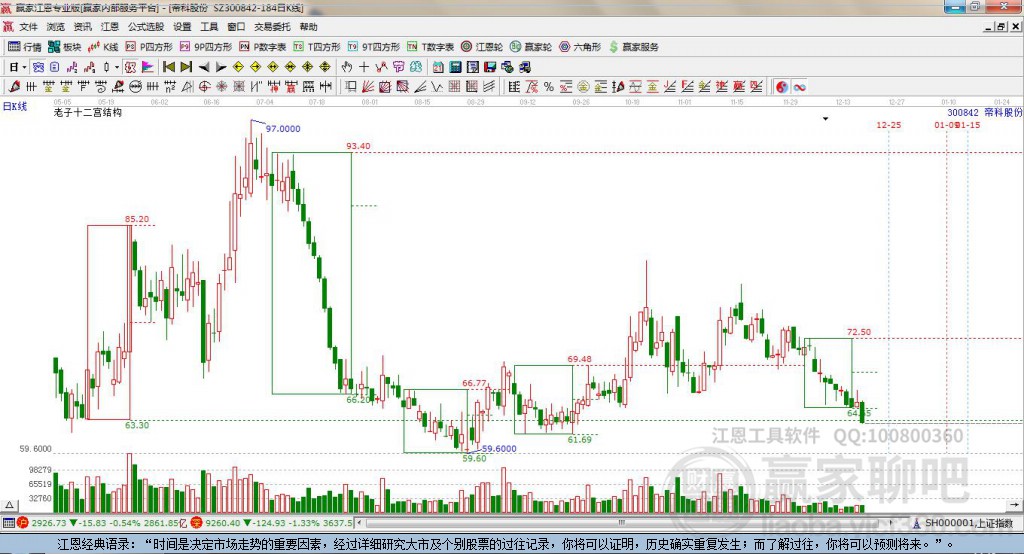This screenshot has width=1024, height=554.
Task: Click the colored flag icon
Action: point(148,67)
